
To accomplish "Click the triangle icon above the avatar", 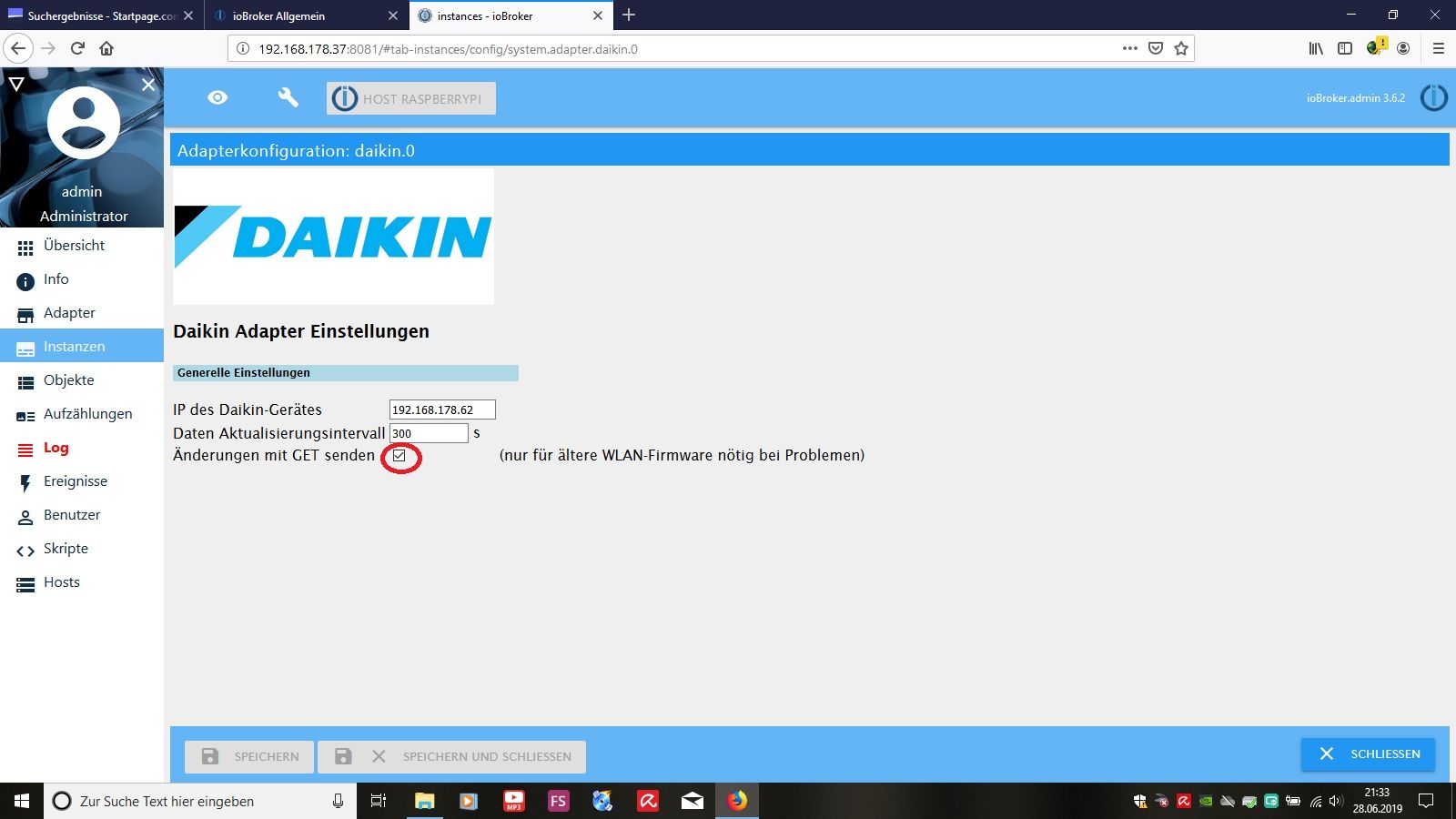I will [x=16, y=84].
